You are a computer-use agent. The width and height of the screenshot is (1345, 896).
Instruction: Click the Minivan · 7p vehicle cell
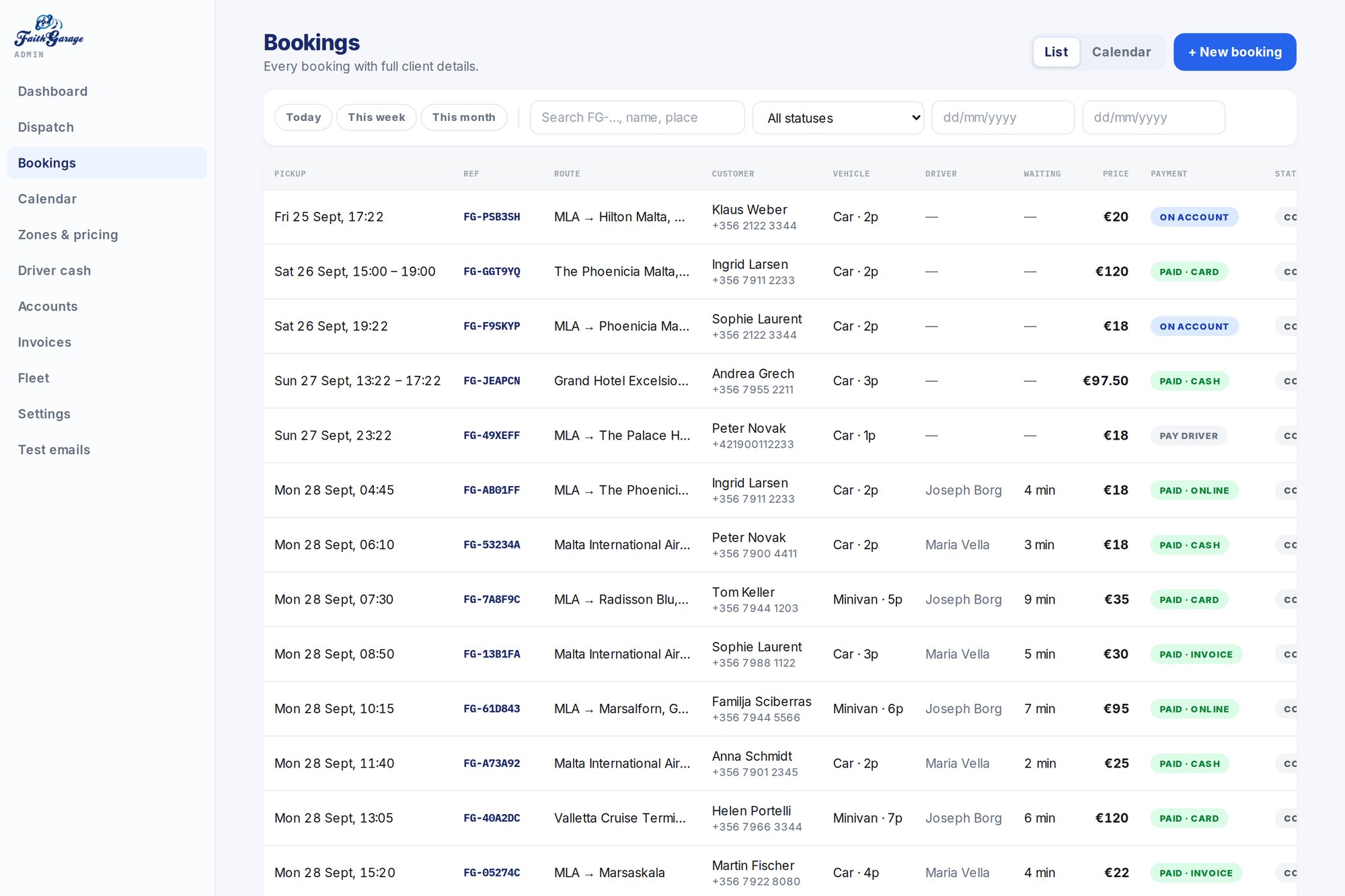click(x=868, y=818)
